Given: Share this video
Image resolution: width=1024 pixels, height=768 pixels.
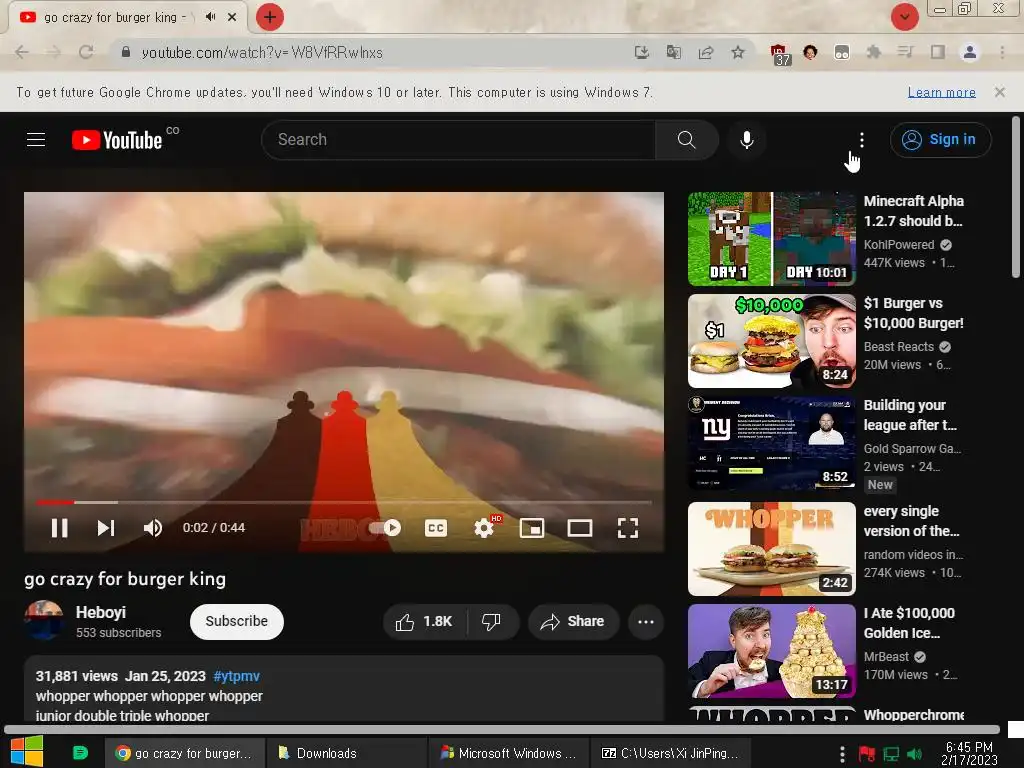Looking at the screenshot, I should (x=573, y=622).
